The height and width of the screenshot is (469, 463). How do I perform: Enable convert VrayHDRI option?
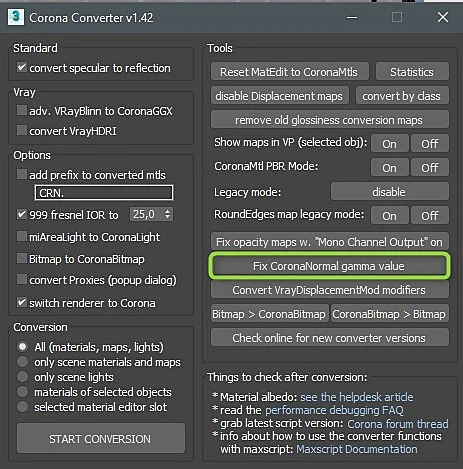pos(22,130)
